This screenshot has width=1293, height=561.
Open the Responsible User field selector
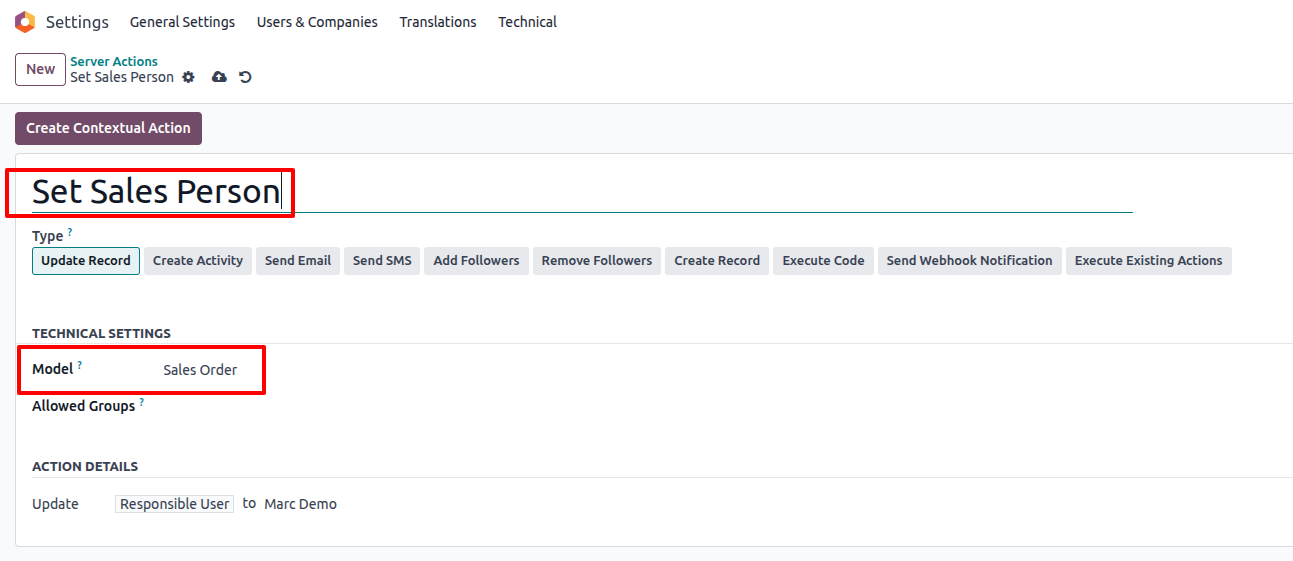click(175, 504)
